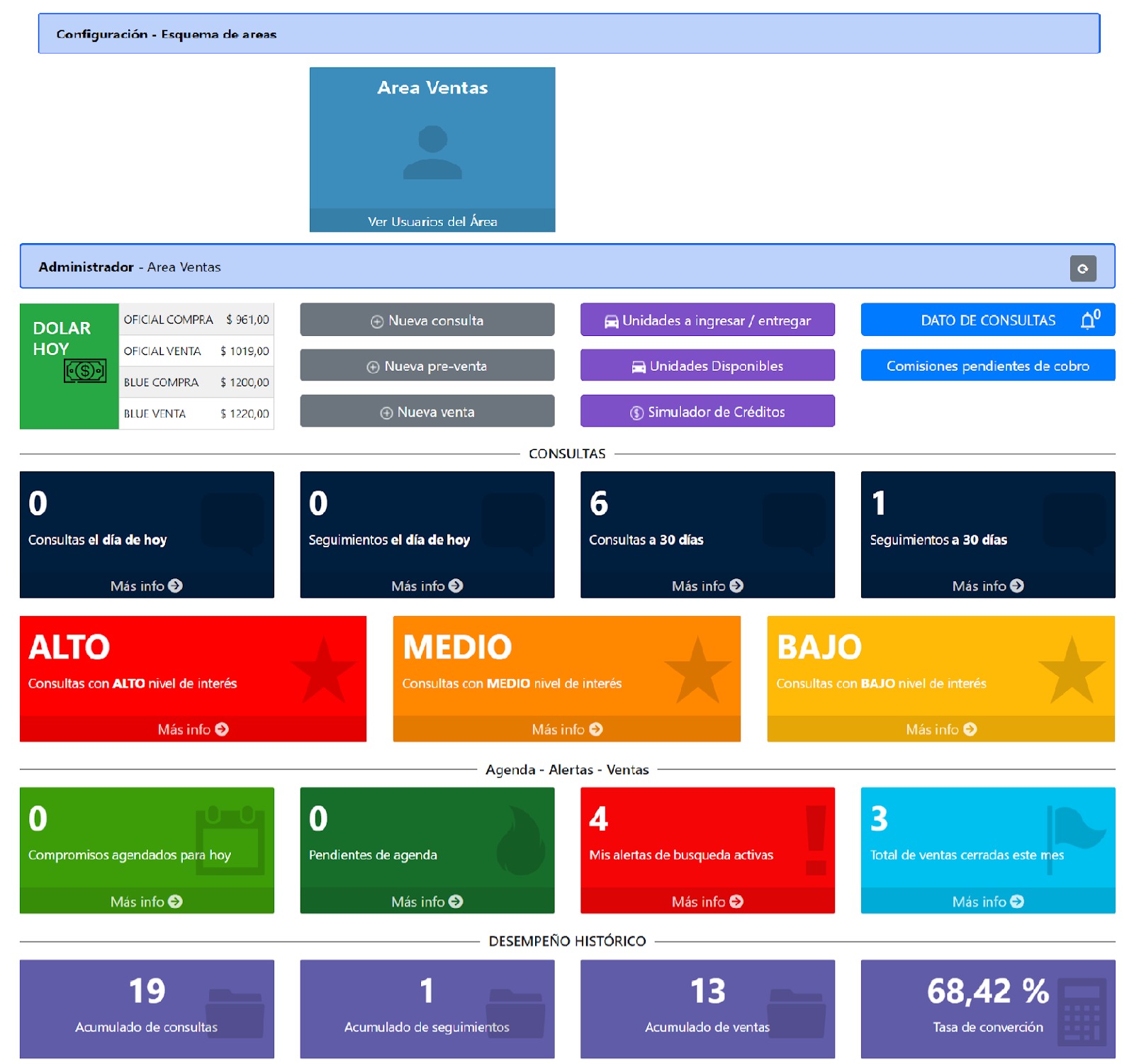Click the dollar bill icon under DOLAR HOY
Viewport: 1134px width, 1064px height.
click(x=85, y=371)
